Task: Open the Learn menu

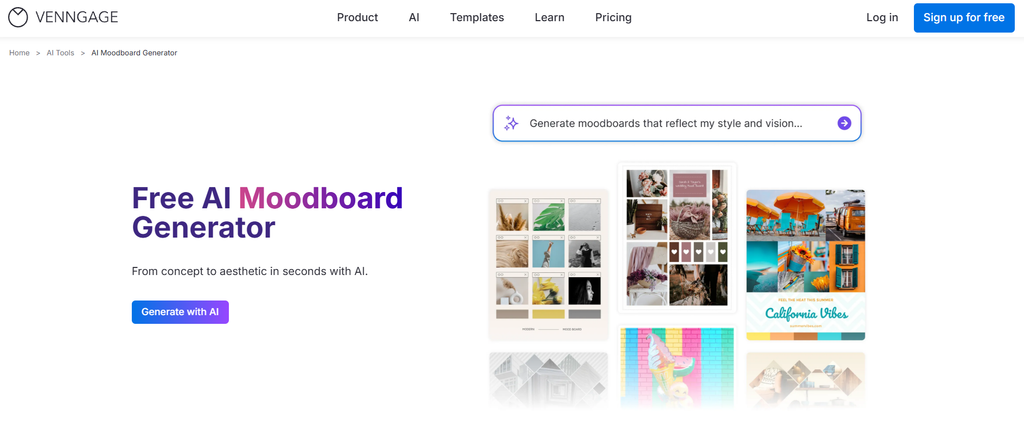Action: point(549,18)
